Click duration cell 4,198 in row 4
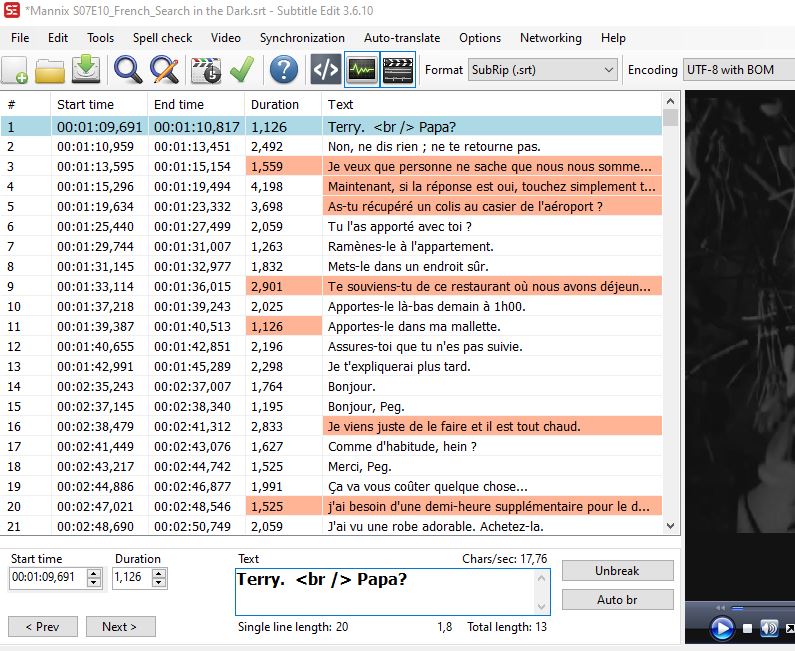Screen dimensions: 795x651 (283, 187)
